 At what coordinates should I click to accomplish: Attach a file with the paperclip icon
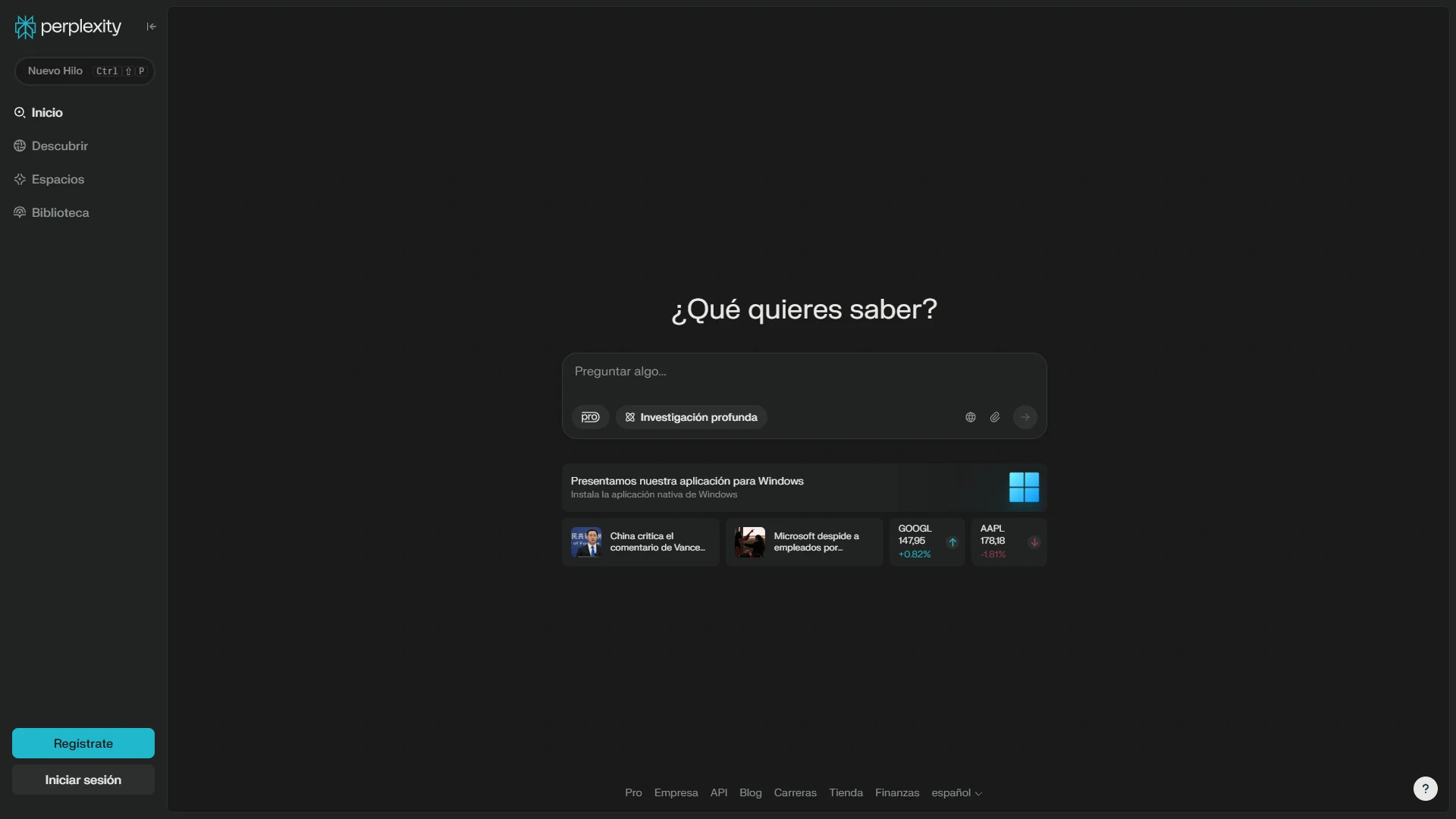[x=995, y=417]
